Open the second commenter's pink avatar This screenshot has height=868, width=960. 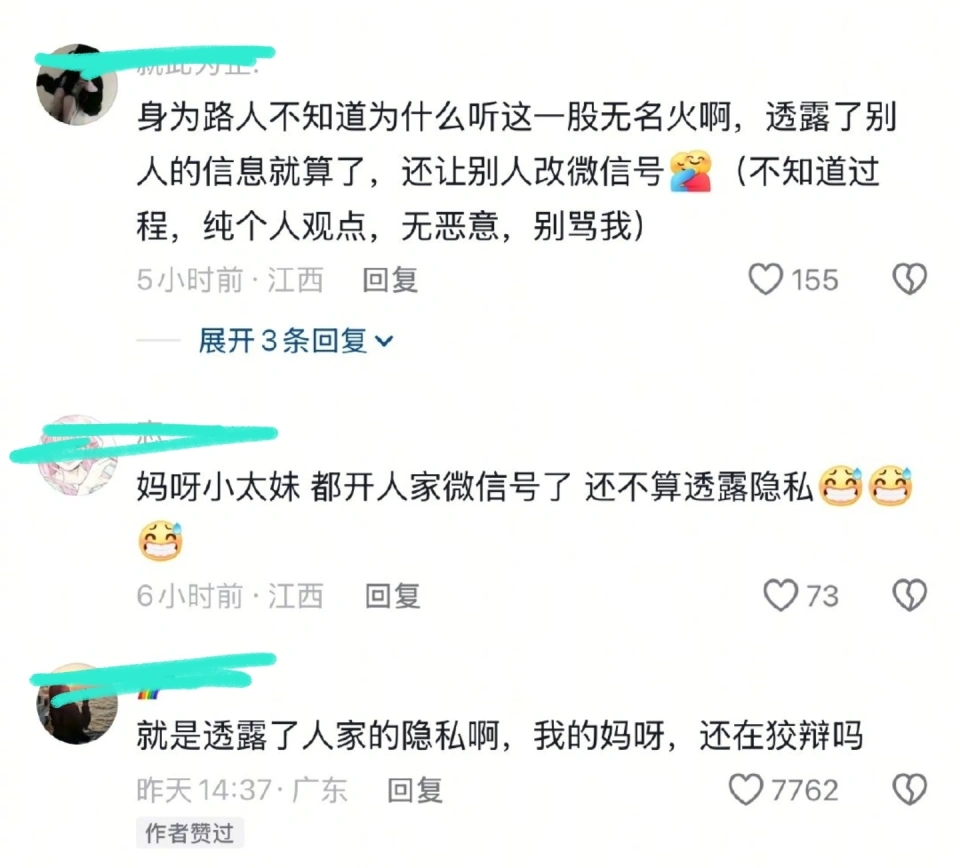77,454
